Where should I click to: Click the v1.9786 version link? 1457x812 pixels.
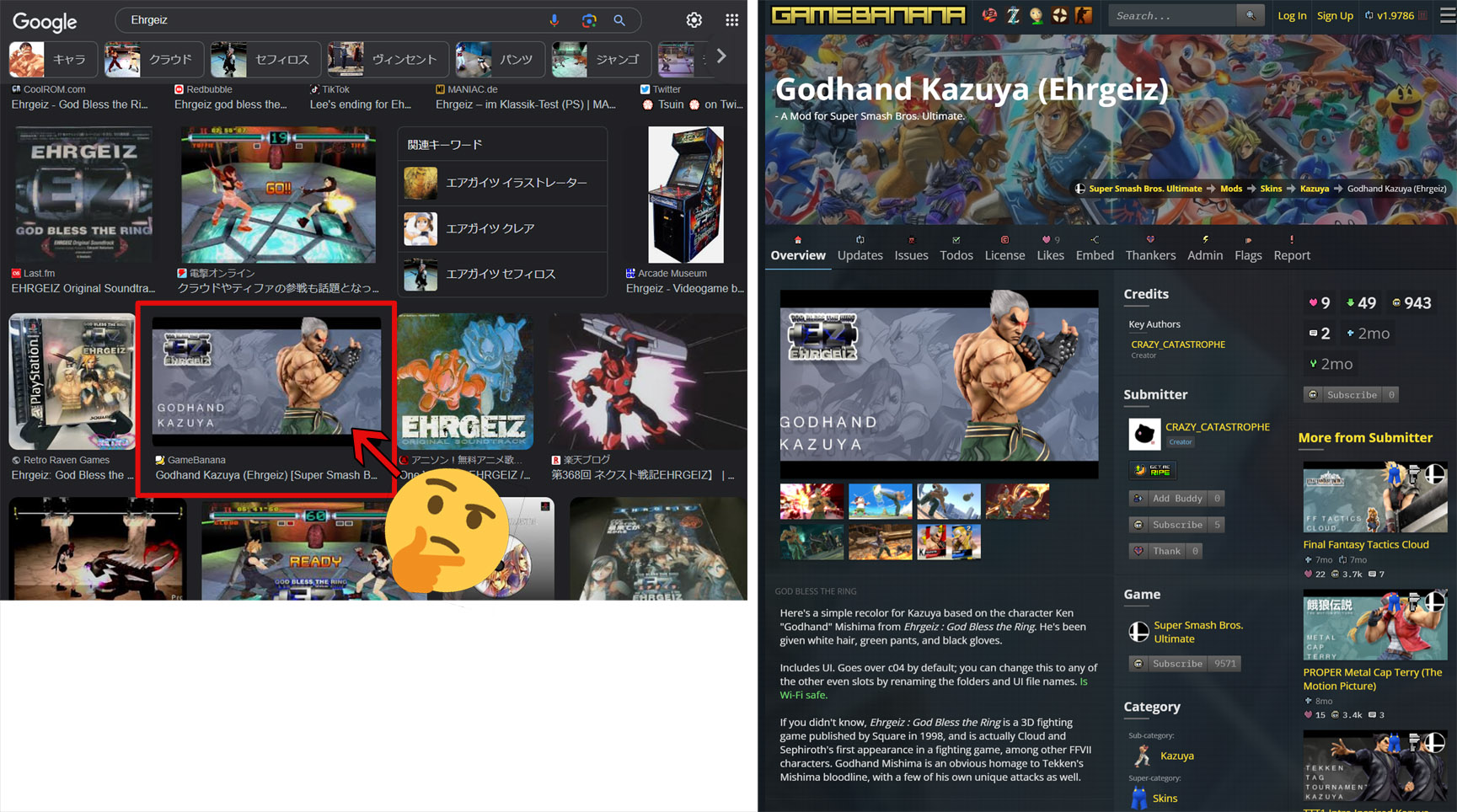(x=1396, y=15)
